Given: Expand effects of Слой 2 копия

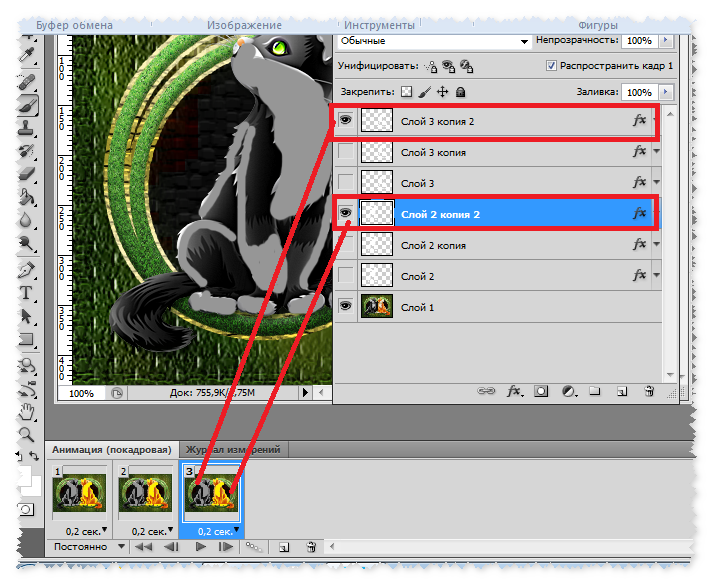Looking at the screenshot, I should pyautogui.click(x=657, y=244).
